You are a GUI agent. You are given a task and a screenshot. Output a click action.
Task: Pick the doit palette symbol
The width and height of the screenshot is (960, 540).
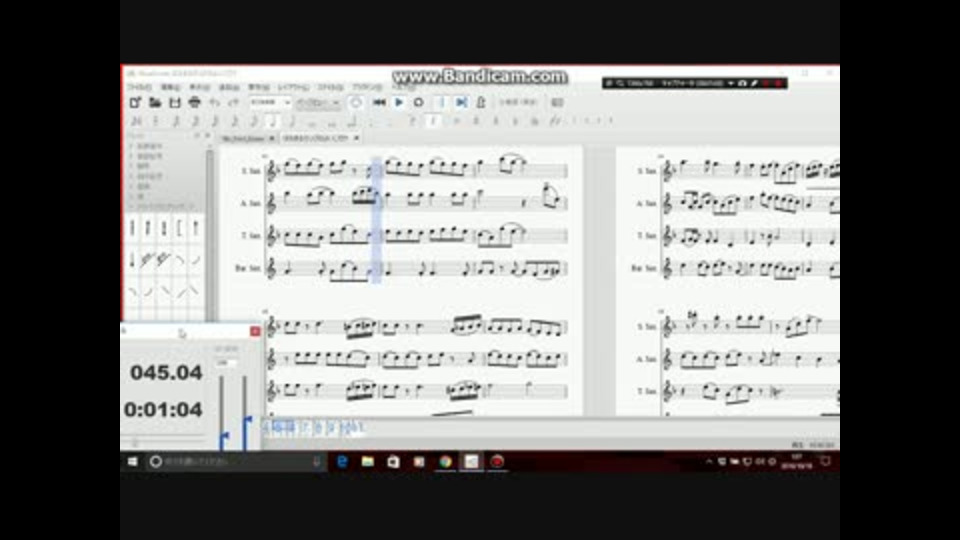(196, 260)
